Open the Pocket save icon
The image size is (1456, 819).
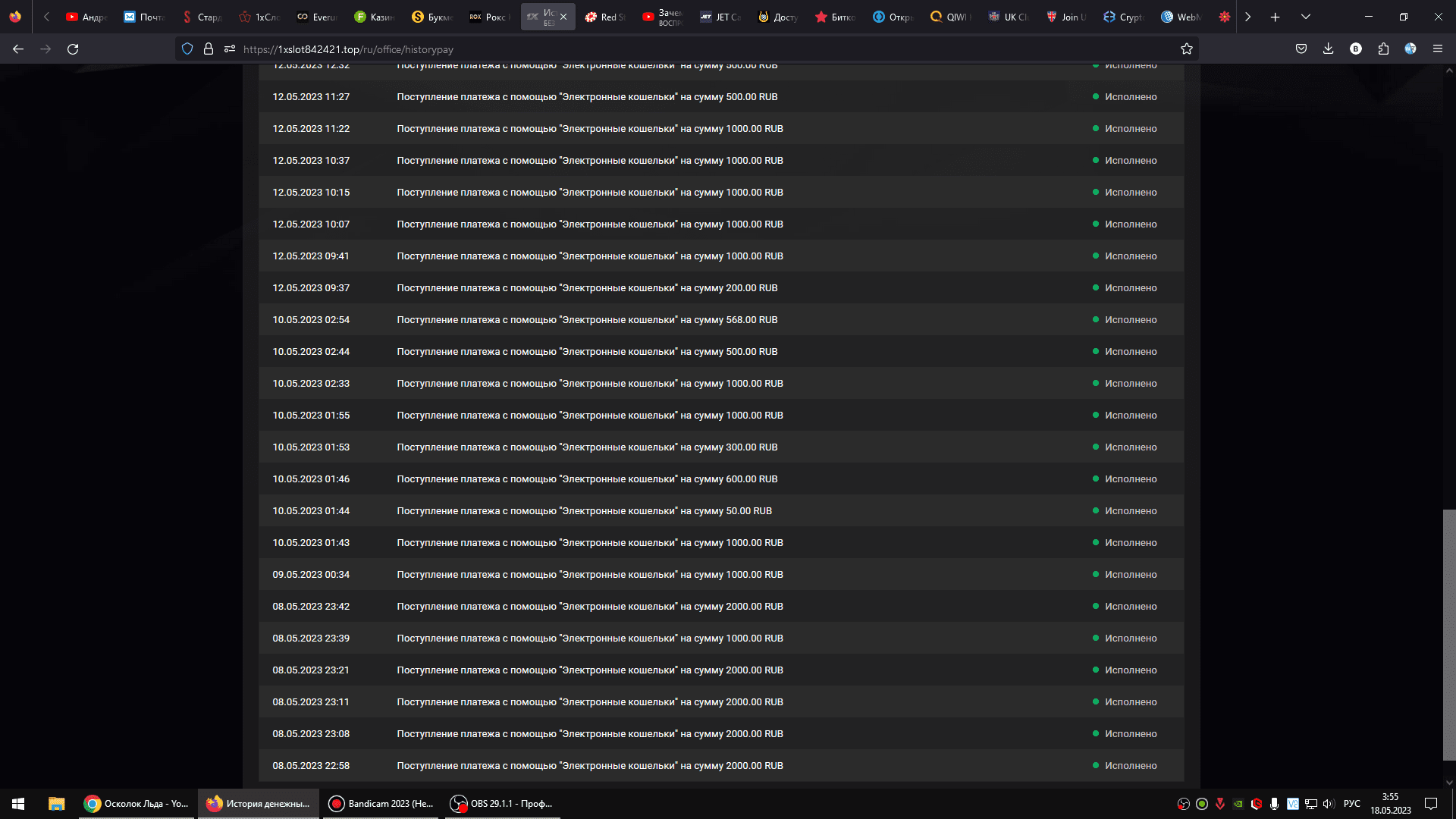click(1301, 49)
